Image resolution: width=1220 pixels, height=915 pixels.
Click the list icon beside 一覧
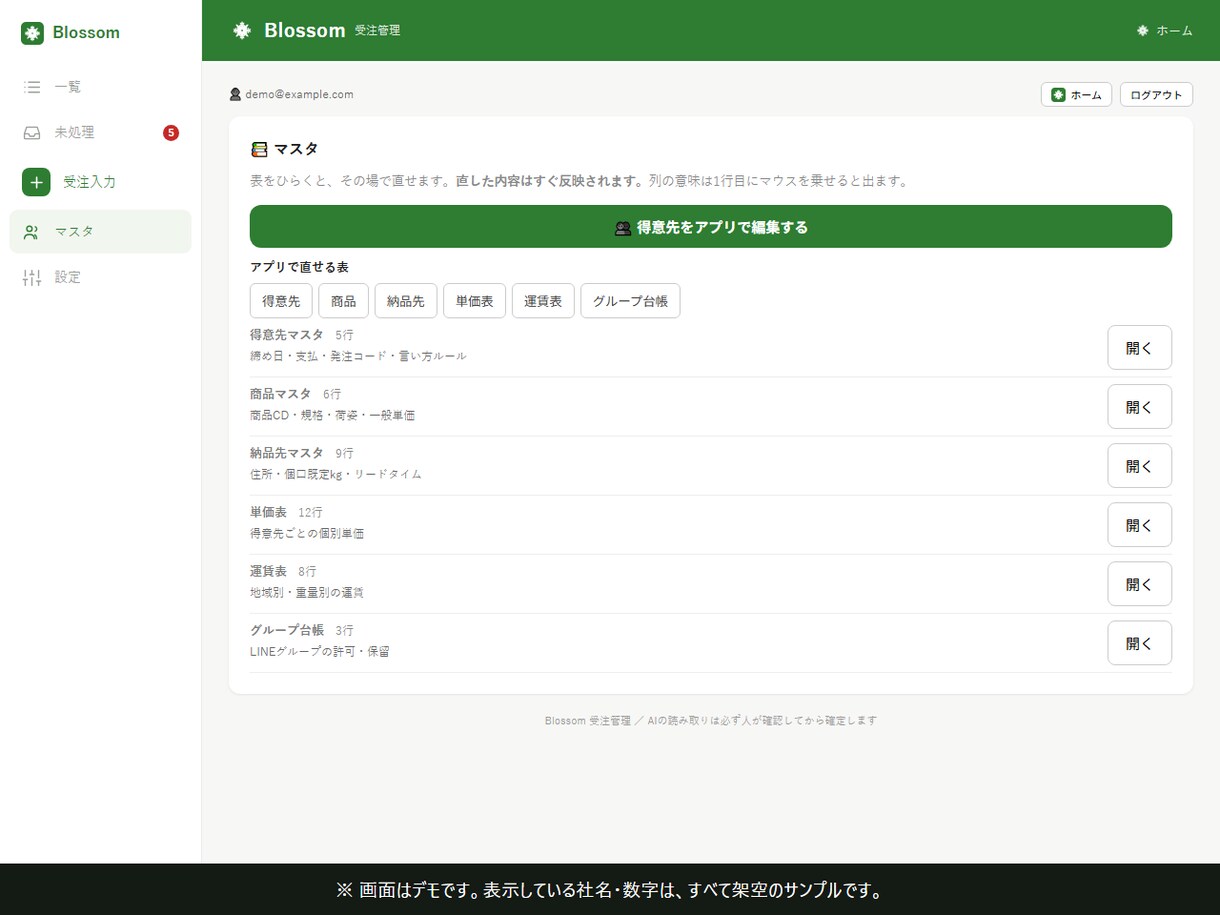click(x=32, y=87)
